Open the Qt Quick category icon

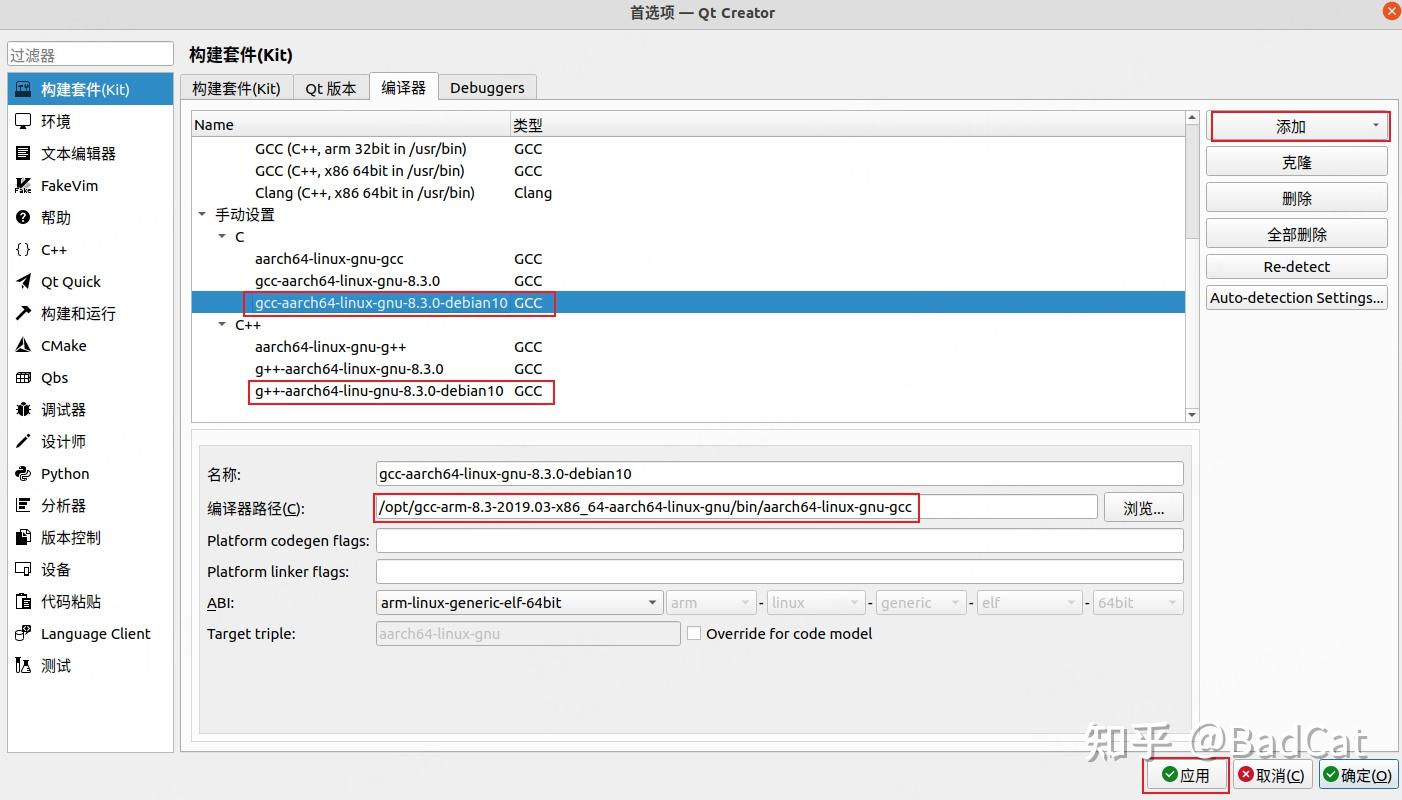point(23,281)
